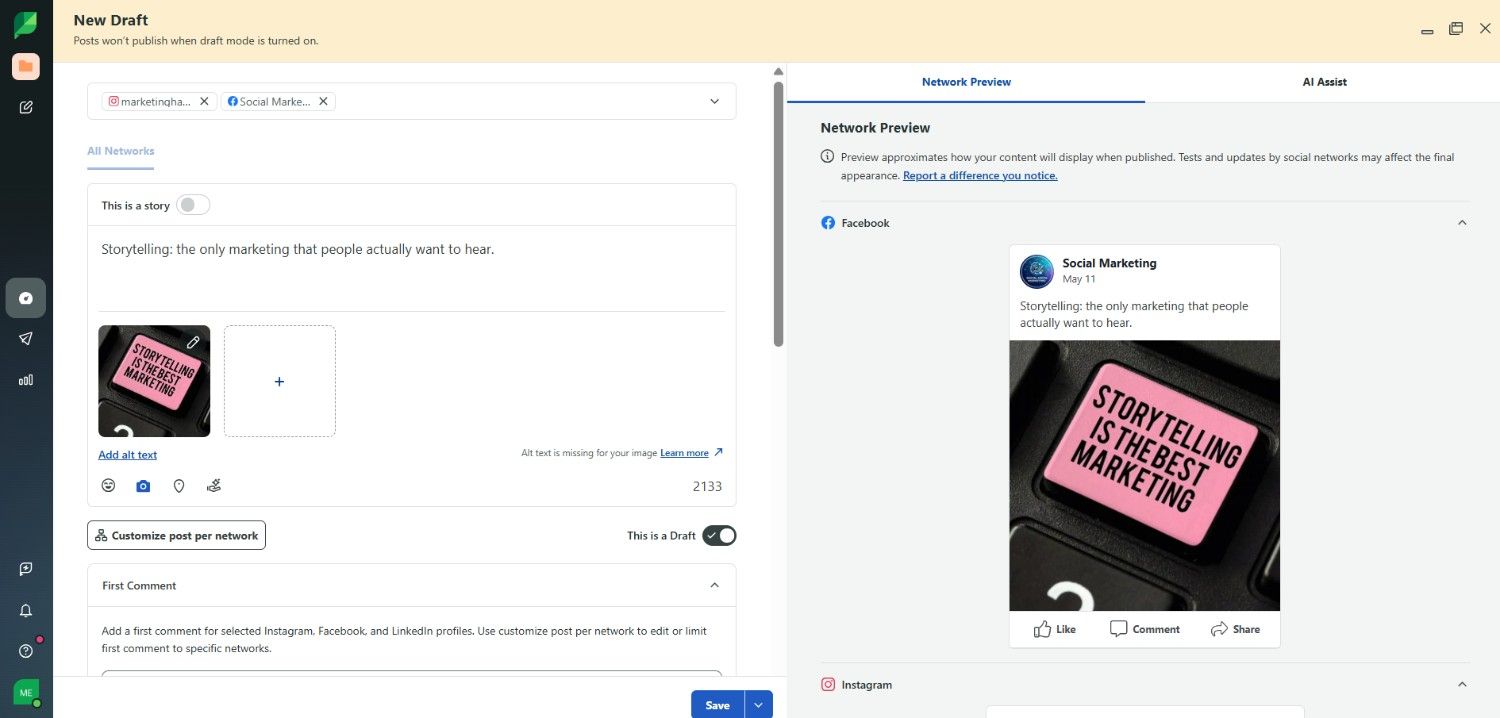The image size is (1500, 718).
Task: Select the All Networks tab
Action: (x=120, y=151)
